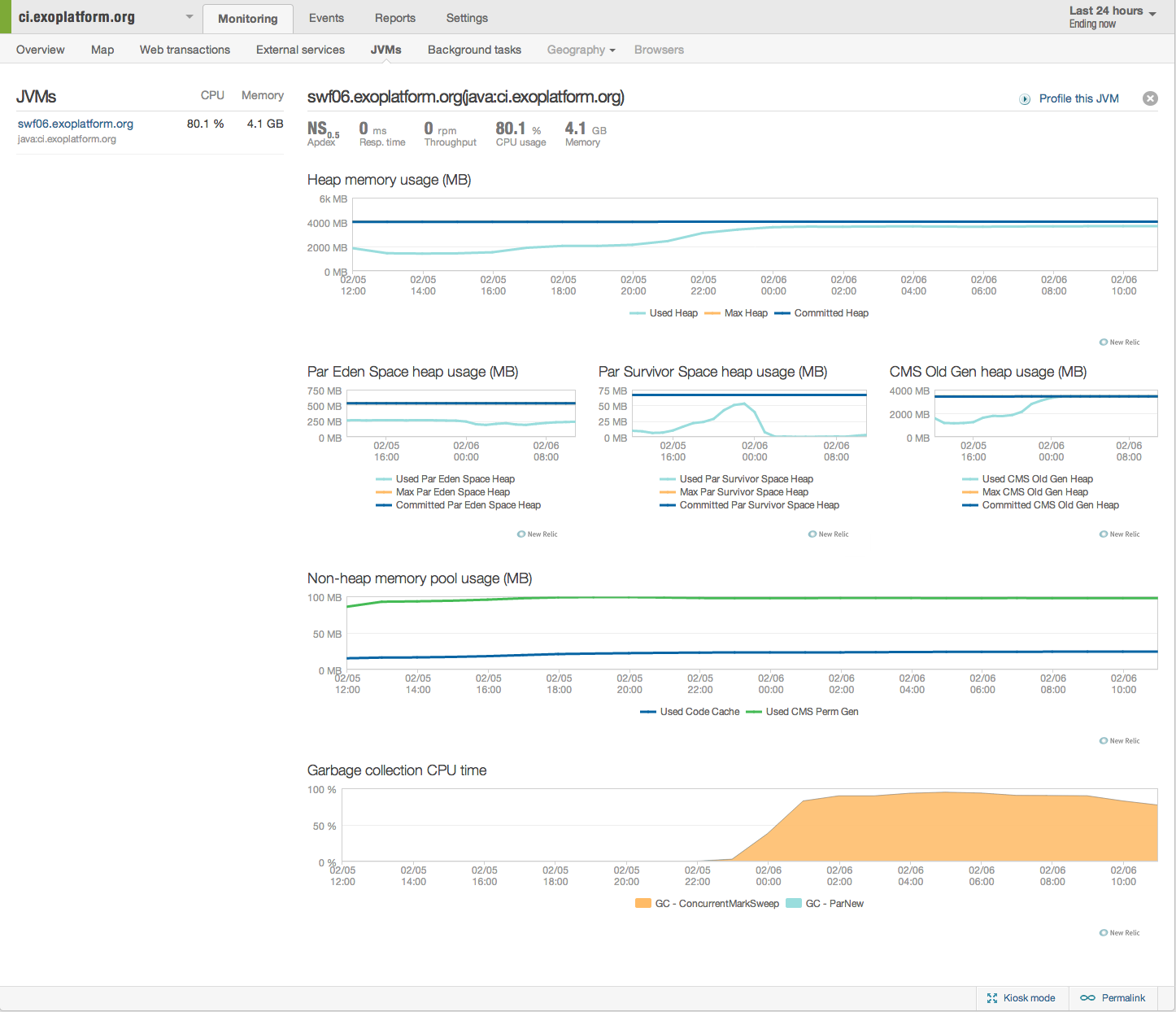Open the ci.exoplatform.org application dropdown
Screen dimensions: 1176x1012
tap(189, 17)
